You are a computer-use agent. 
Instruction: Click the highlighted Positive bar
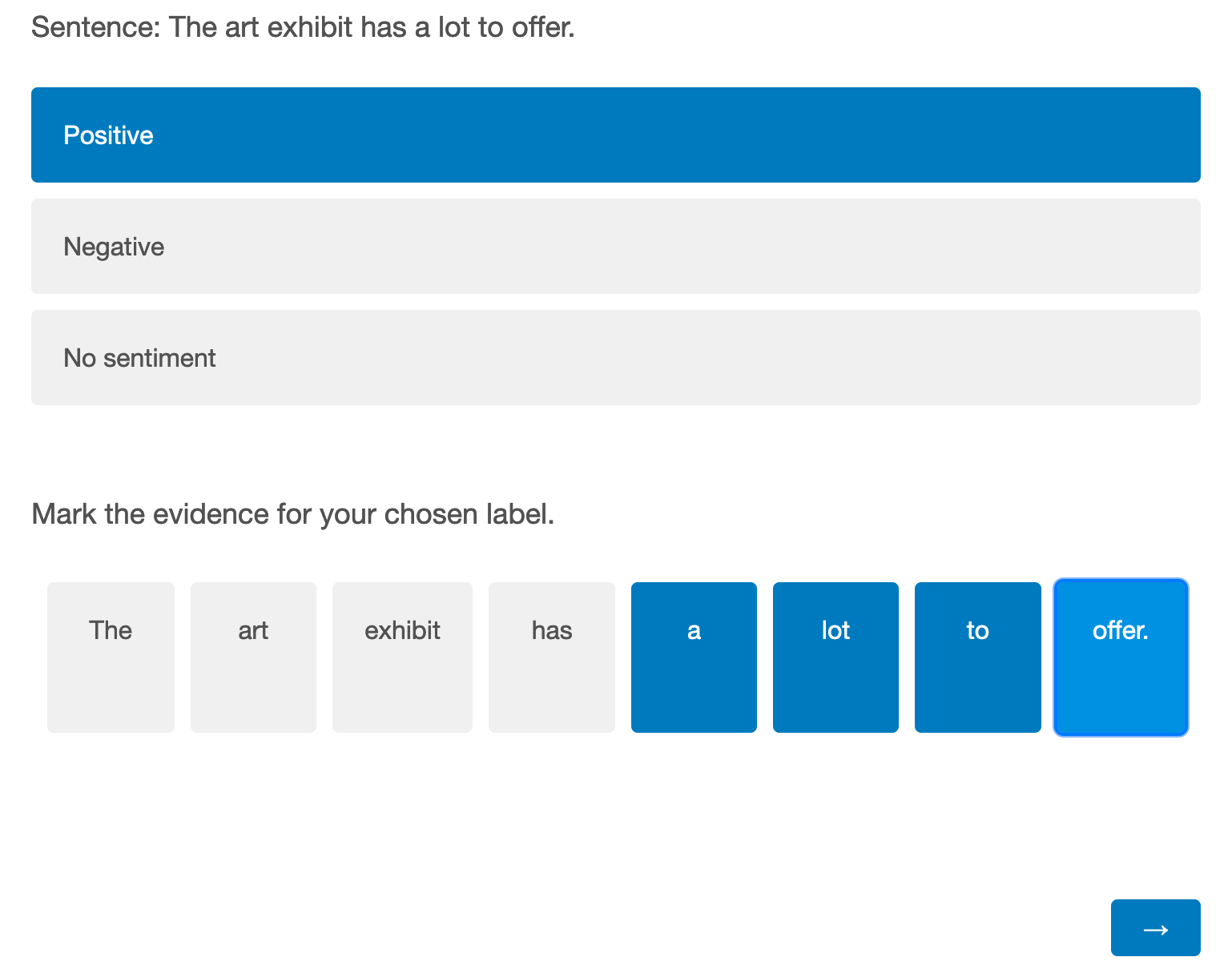pyautogui.click(x=615, y=135)
